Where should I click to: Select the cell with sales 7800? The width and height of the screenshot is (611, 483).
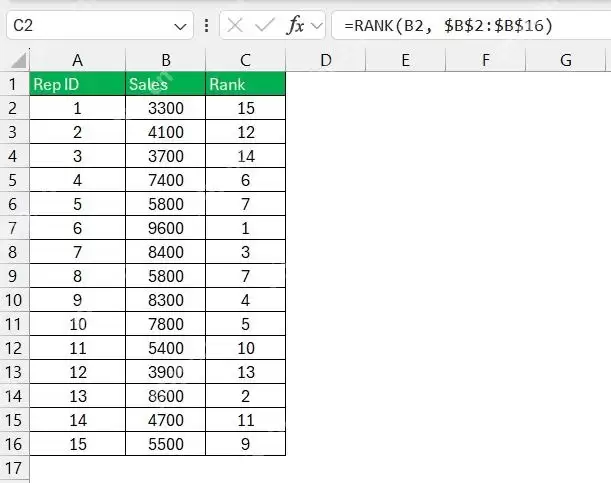[166, 324]
